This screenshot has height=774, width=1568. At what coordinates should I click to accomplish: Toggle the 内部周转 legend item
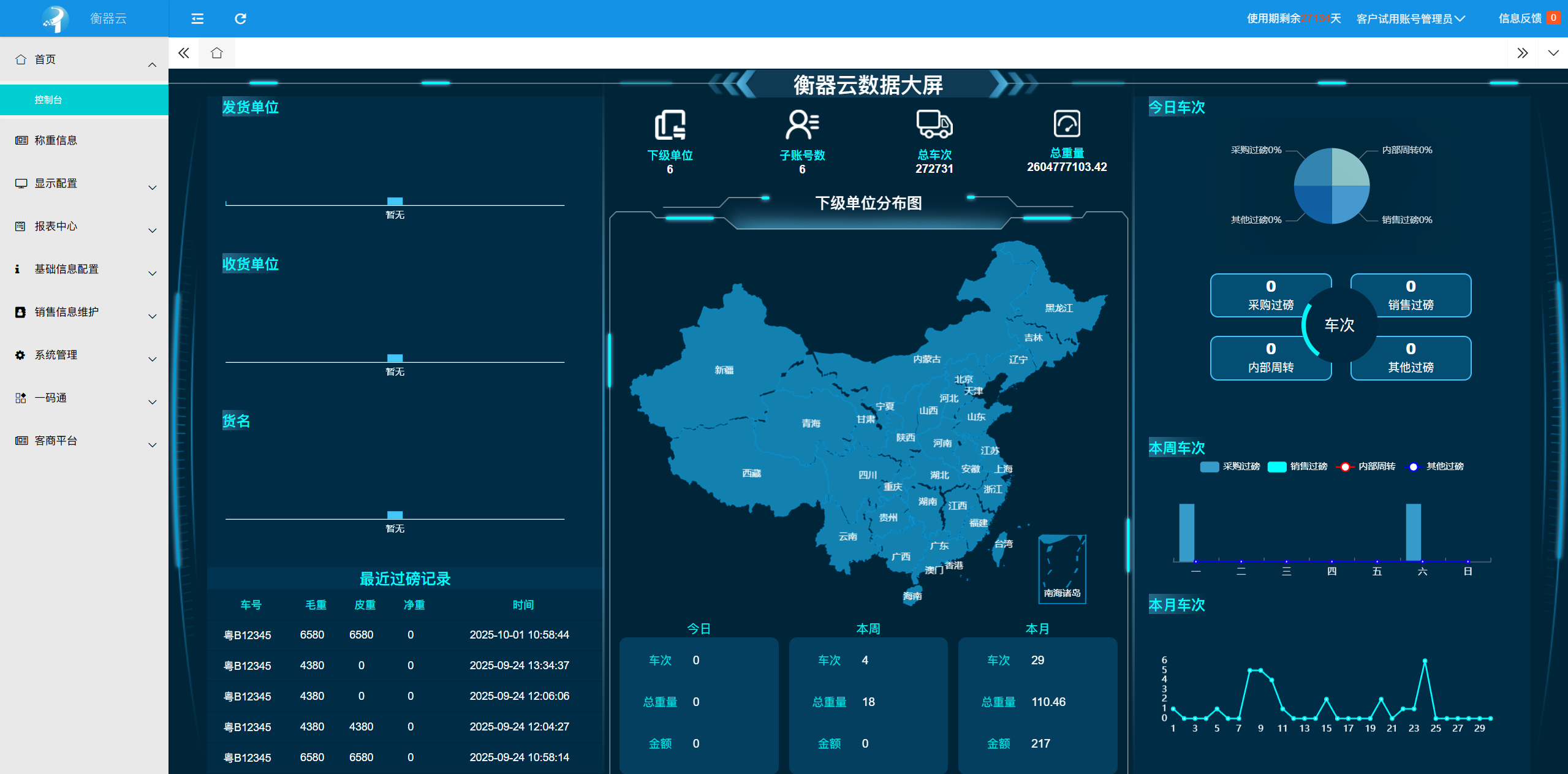coord(1366,466)
